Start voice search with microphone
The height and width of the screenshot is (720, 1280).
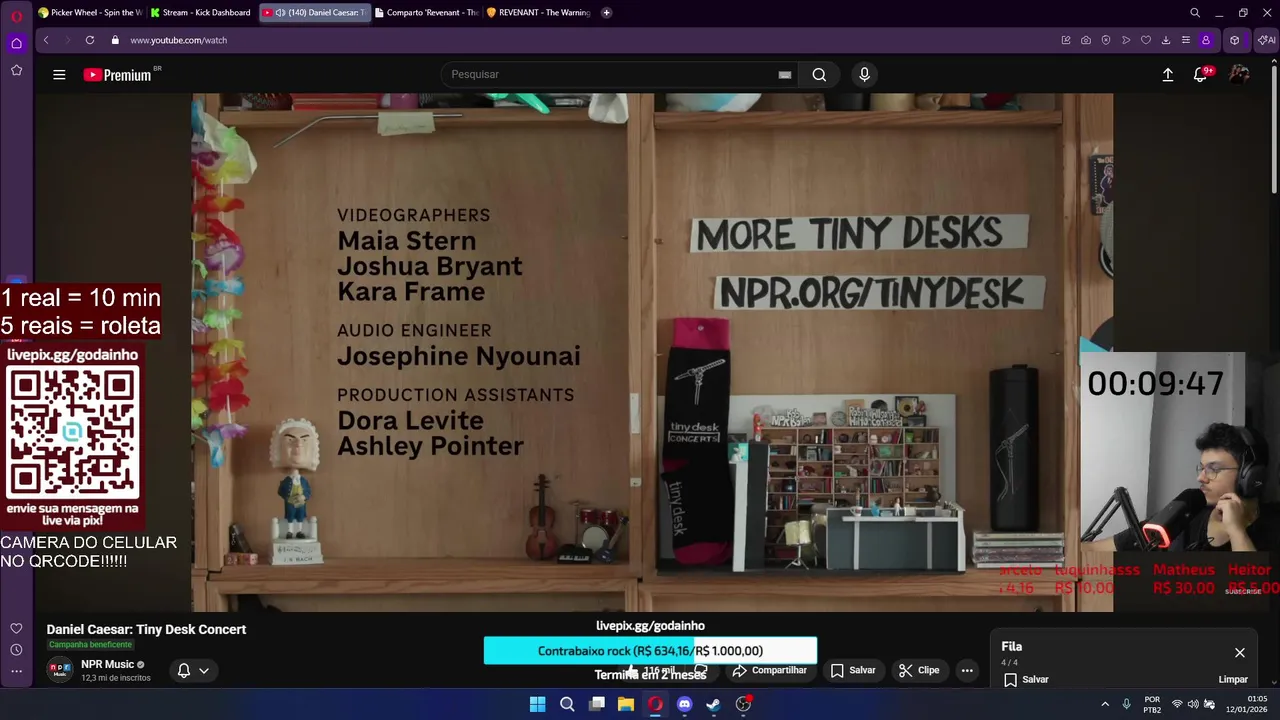(x=865, y=74)
